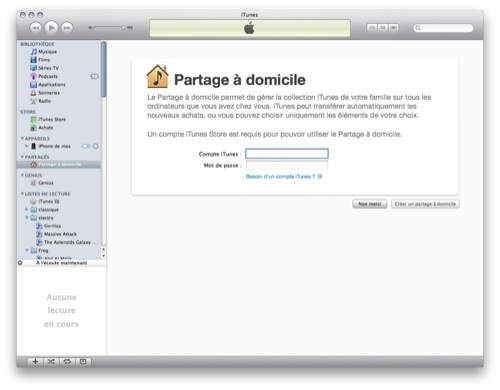Image resolution: width=500 pixels, height=390 pixels.
Task: Adjust the volume slider
Action: pos(109,28)
